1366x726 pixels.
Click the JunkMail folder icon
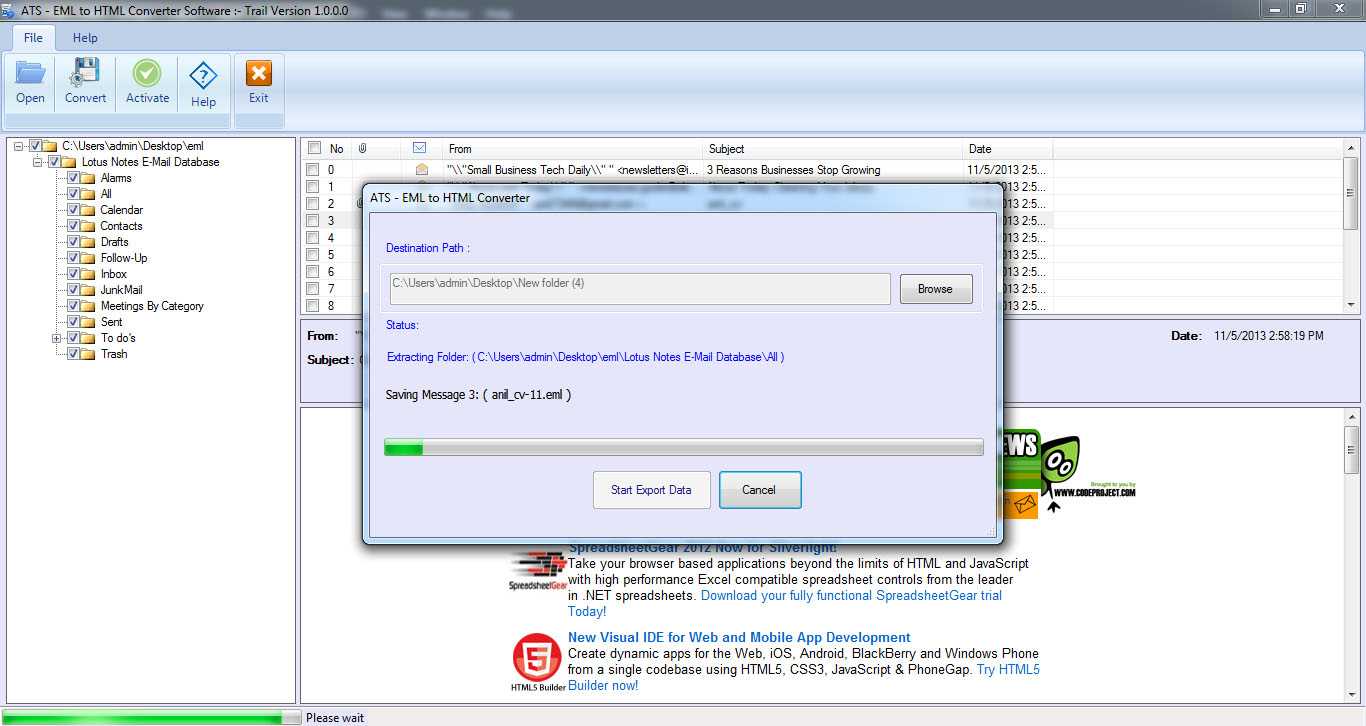click(x=90, y=290)
